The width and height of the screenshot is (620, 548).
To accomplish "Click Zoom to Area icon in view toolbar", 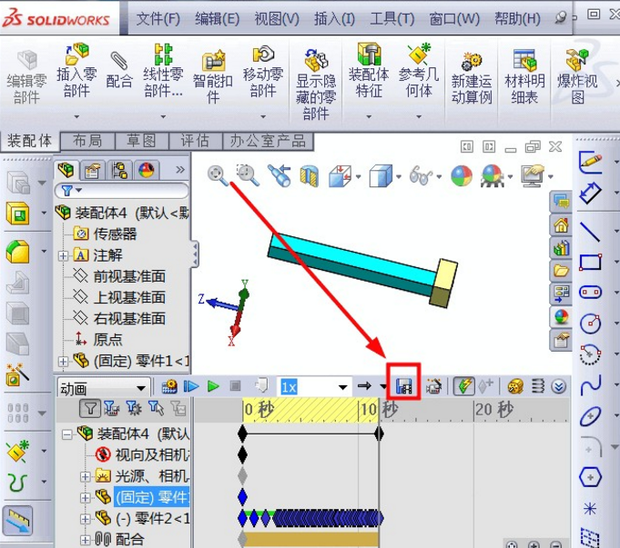I will tap(248, 175).
